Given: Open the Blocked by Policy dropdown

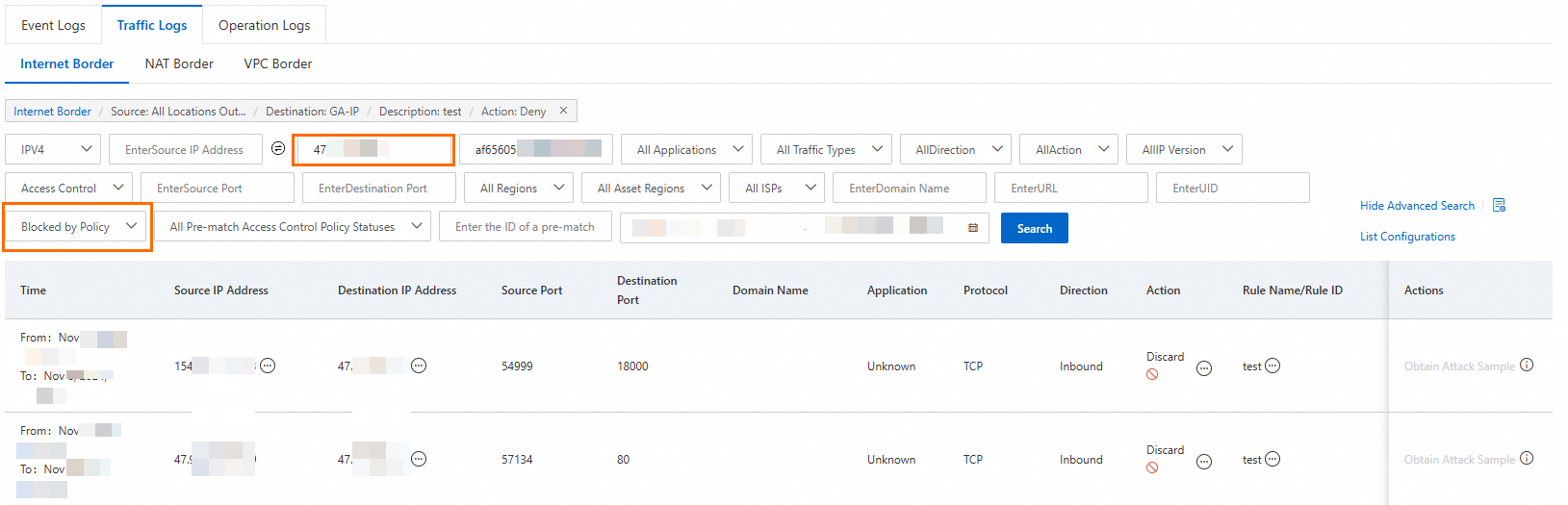Looking at the screenshot, I should coord(76,226).
